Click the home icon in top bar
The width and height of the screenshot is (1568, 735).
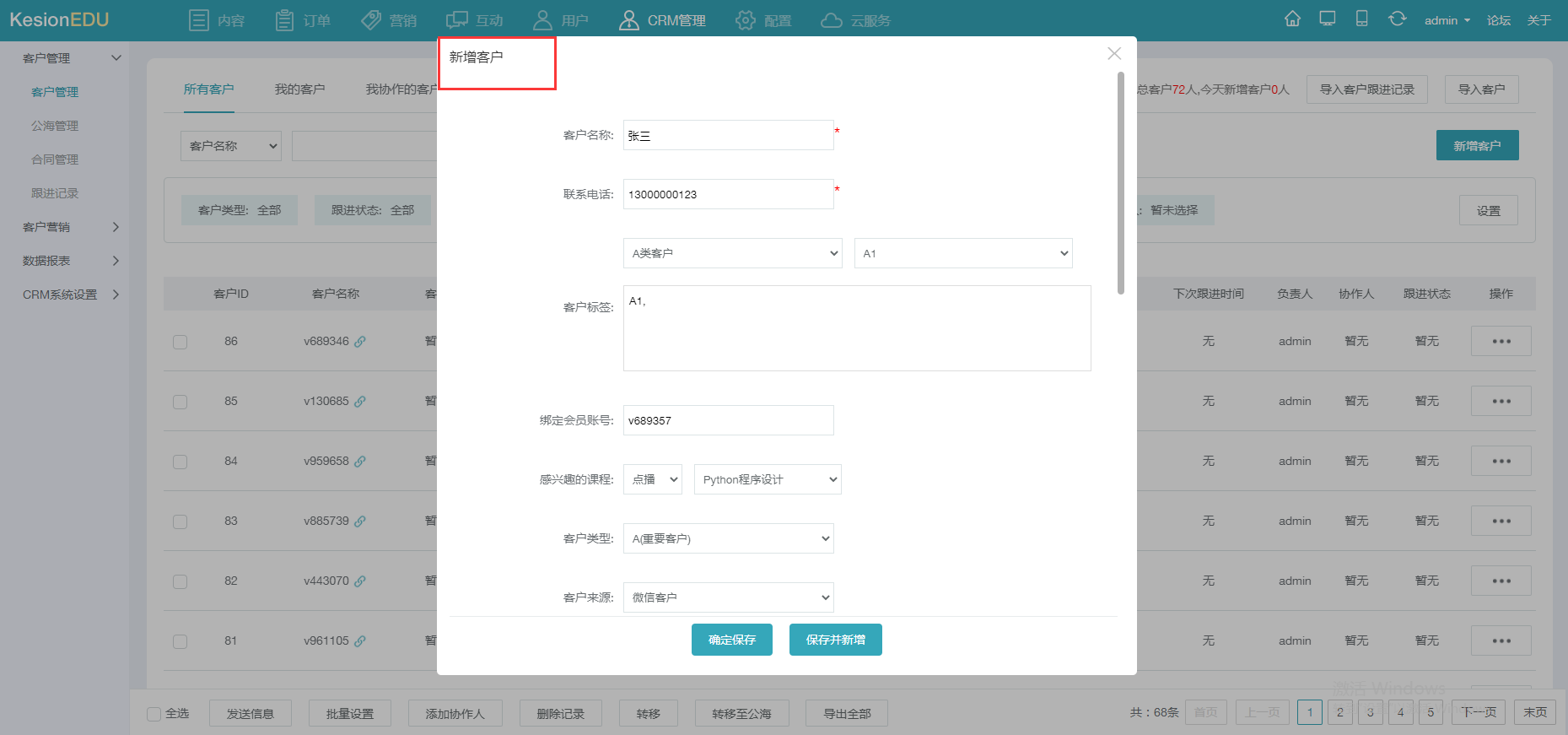click(x=1292, y=19)
